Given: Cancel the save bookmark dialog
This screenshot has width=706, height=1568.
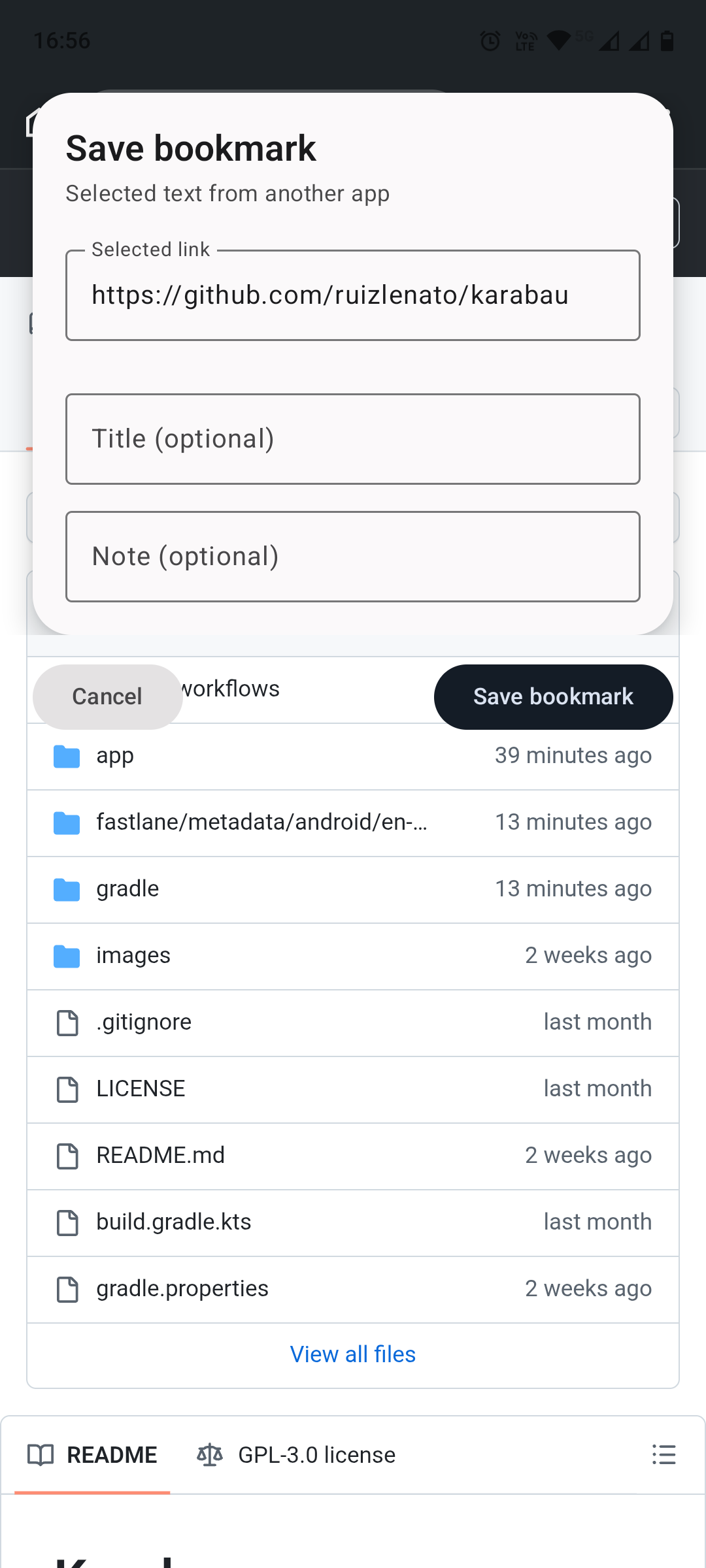Looking at the screenshot, I should click(x=107, y=696).
